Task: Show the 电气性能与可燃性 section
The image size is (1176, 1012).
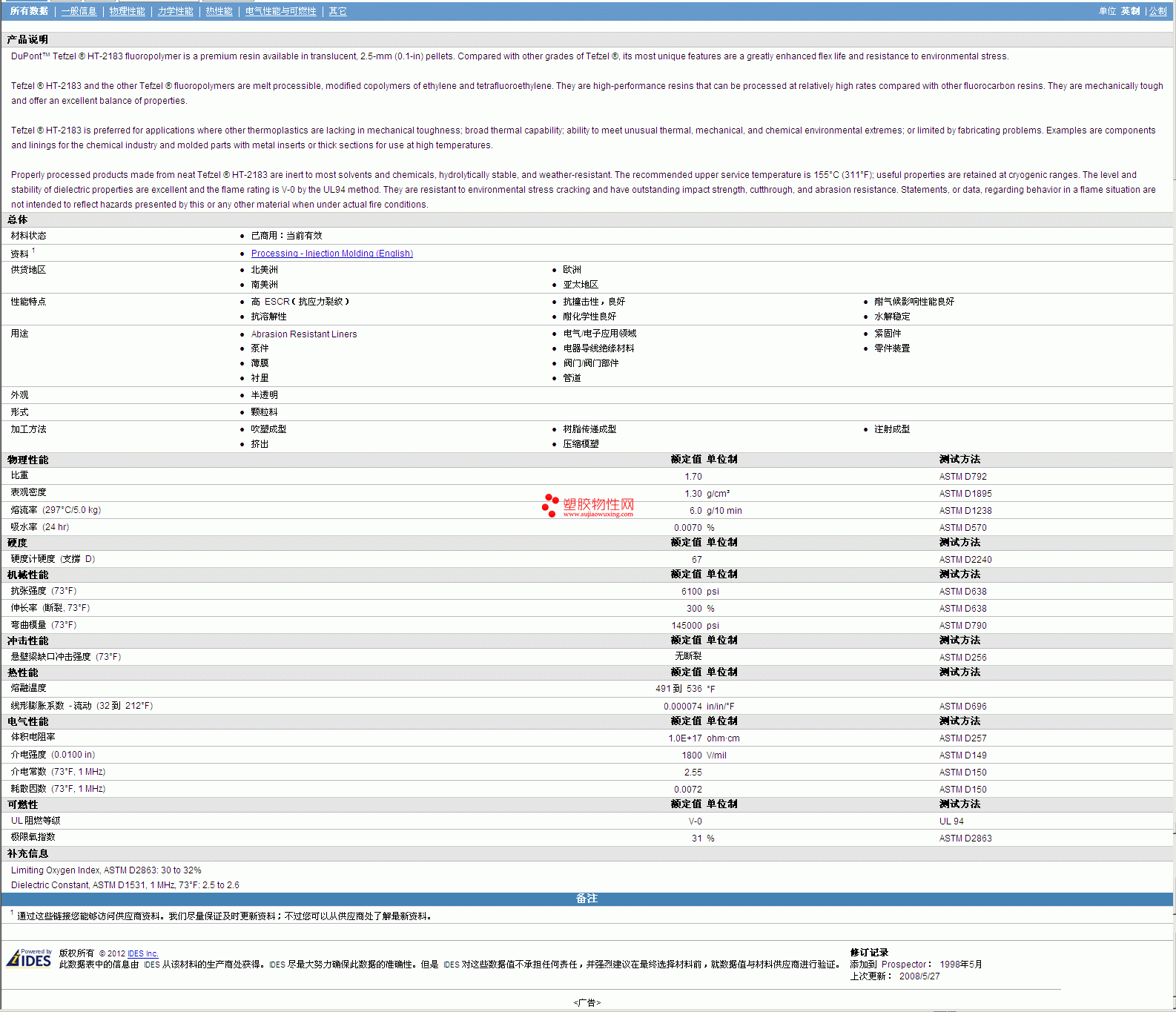Action: 280,11
